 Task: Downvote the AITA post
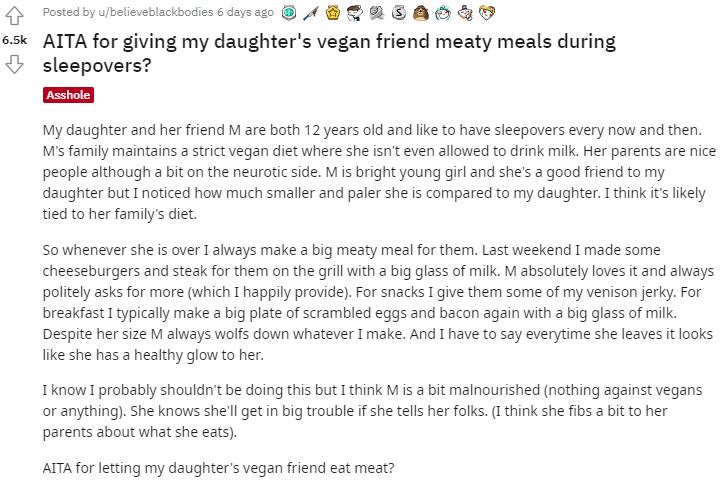click(14, 64)
